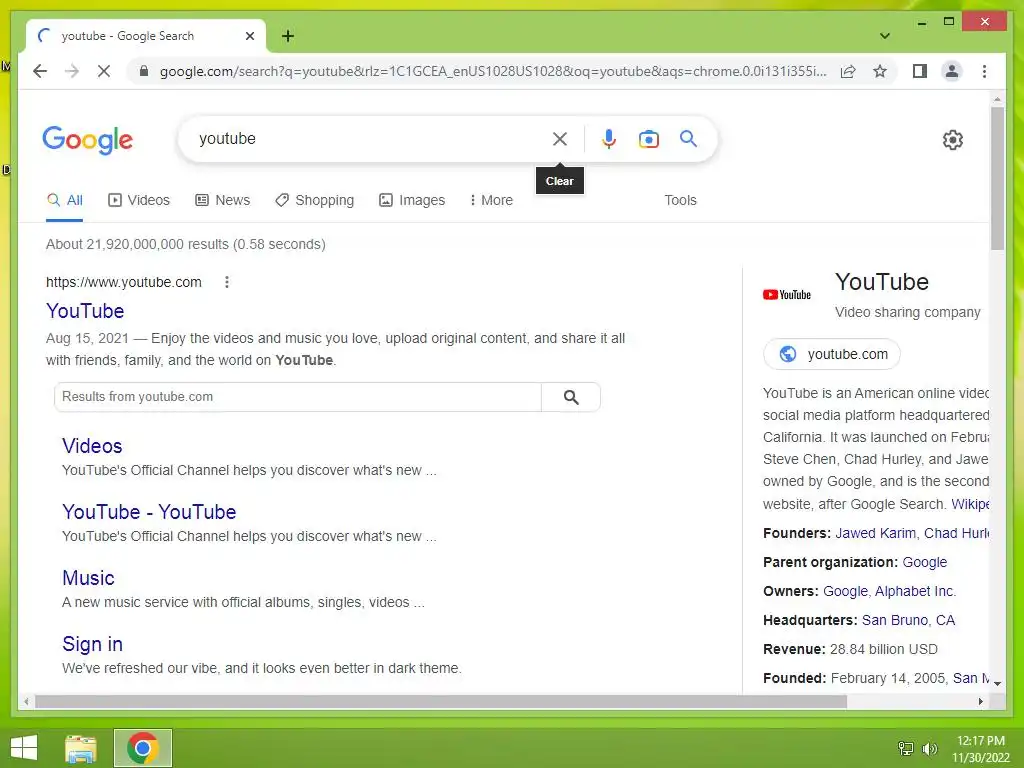Image resolution: width=1024 pixels, height=768 pixels.
Task: Click vertical scrollbar down arrow
Action: pos(997,684)
